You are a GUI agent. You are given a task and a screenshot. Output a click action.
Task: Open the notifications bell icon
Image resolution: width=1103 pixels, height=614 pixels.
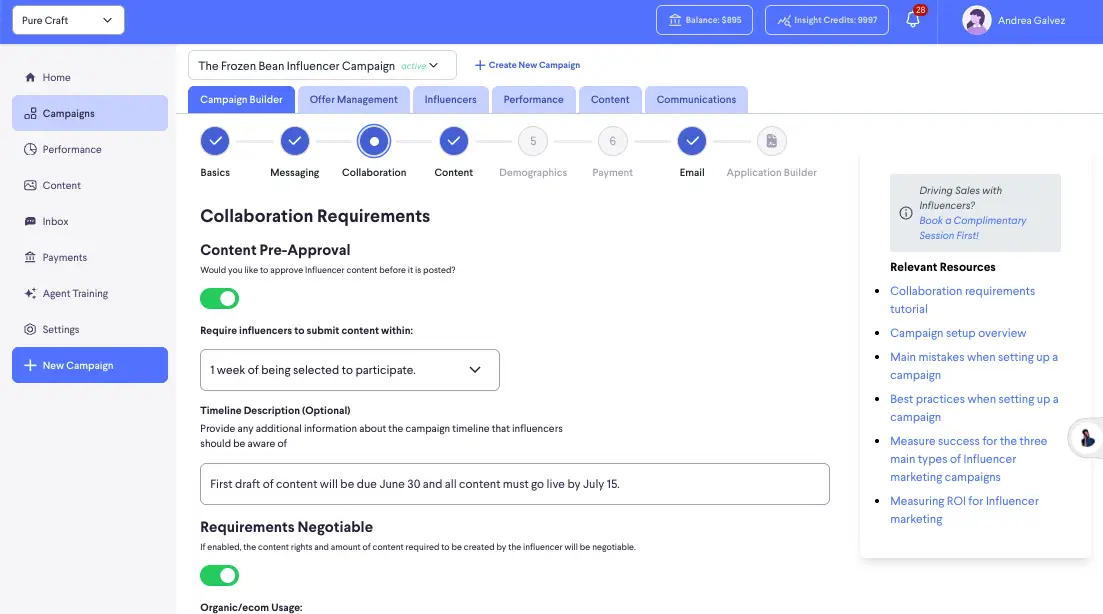pos(912,20)
